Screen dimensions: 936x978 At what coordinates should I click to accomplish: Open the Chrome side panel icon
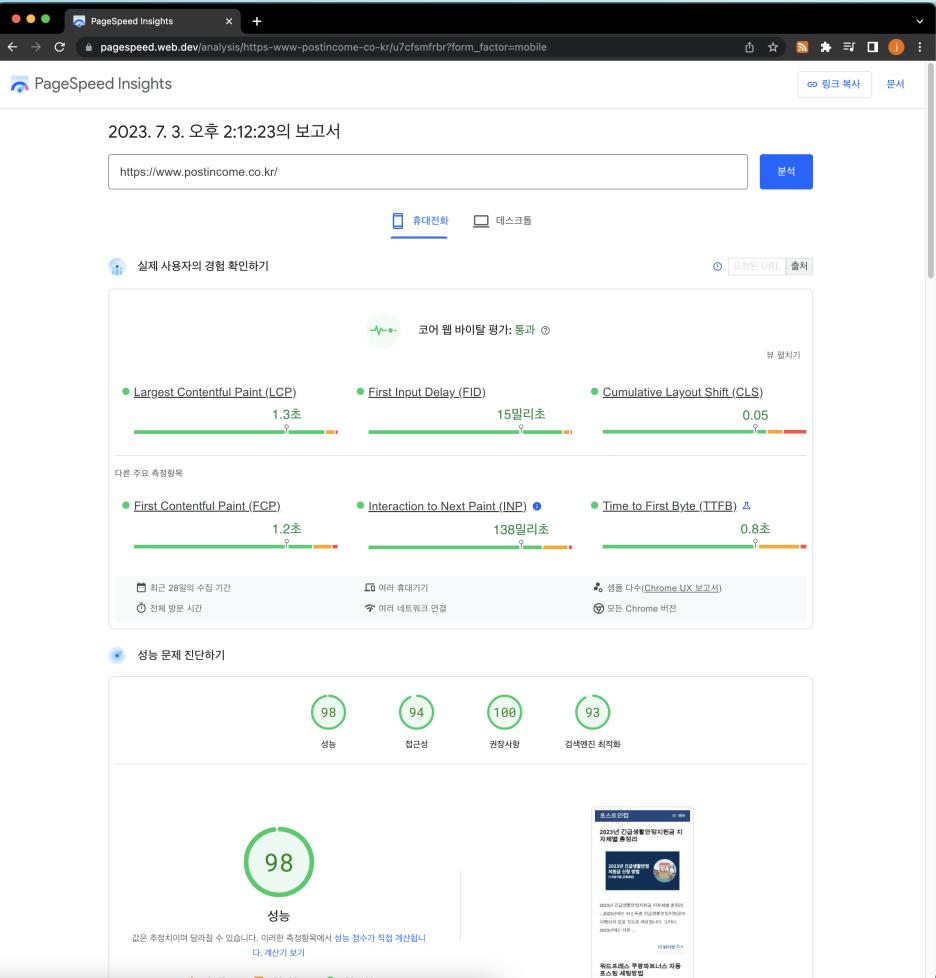click(x=872, y=47)
